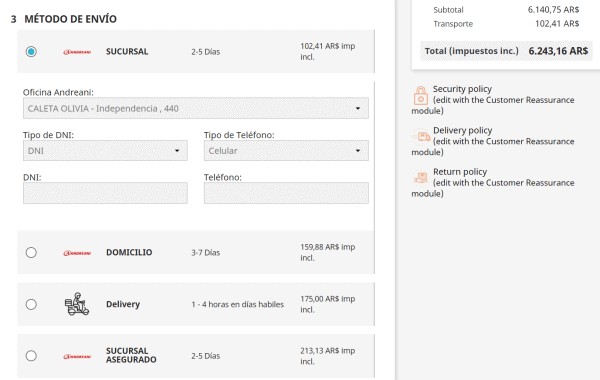Click Andreani logo in SUCURSAL row

point(77,52)
